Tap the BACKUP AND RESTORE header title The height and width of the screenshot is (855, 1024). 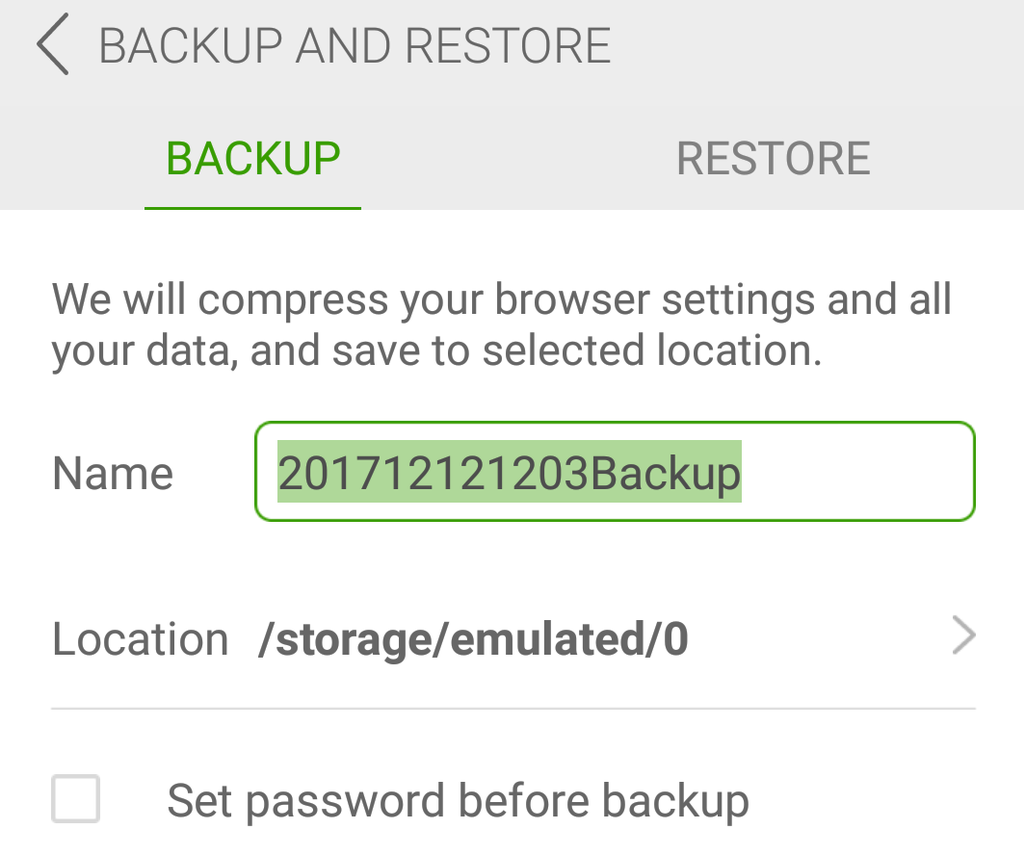point(355,47)
